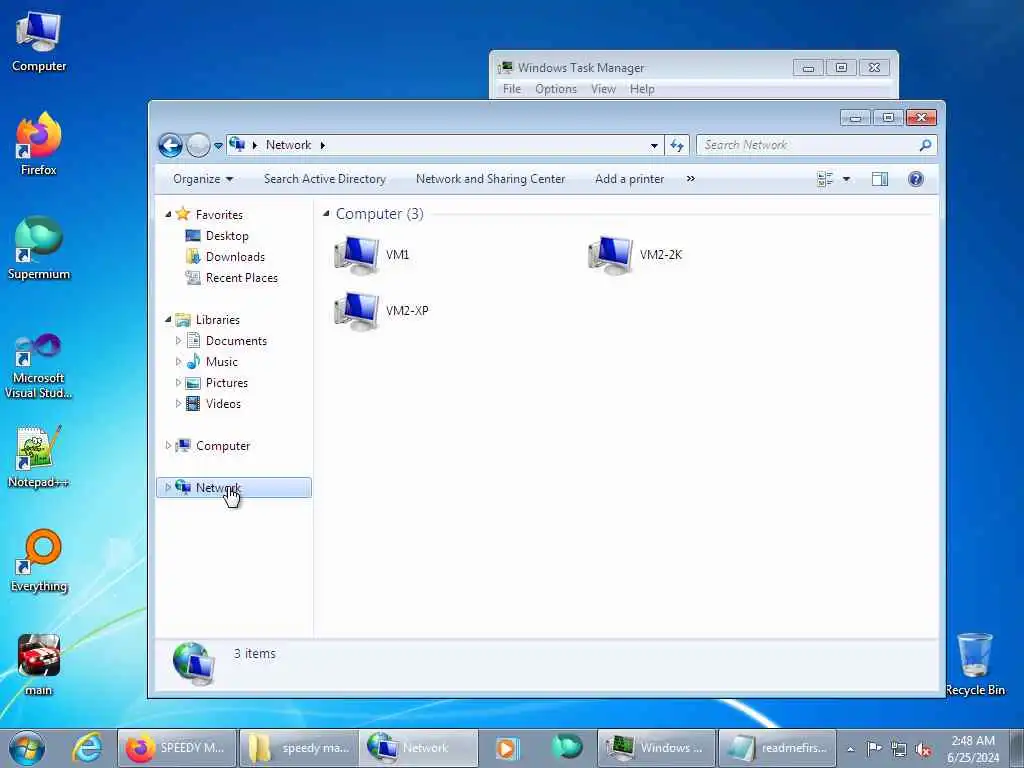
Task: Open the Help menu in Task Manager
Action: (x=642, y=89)
